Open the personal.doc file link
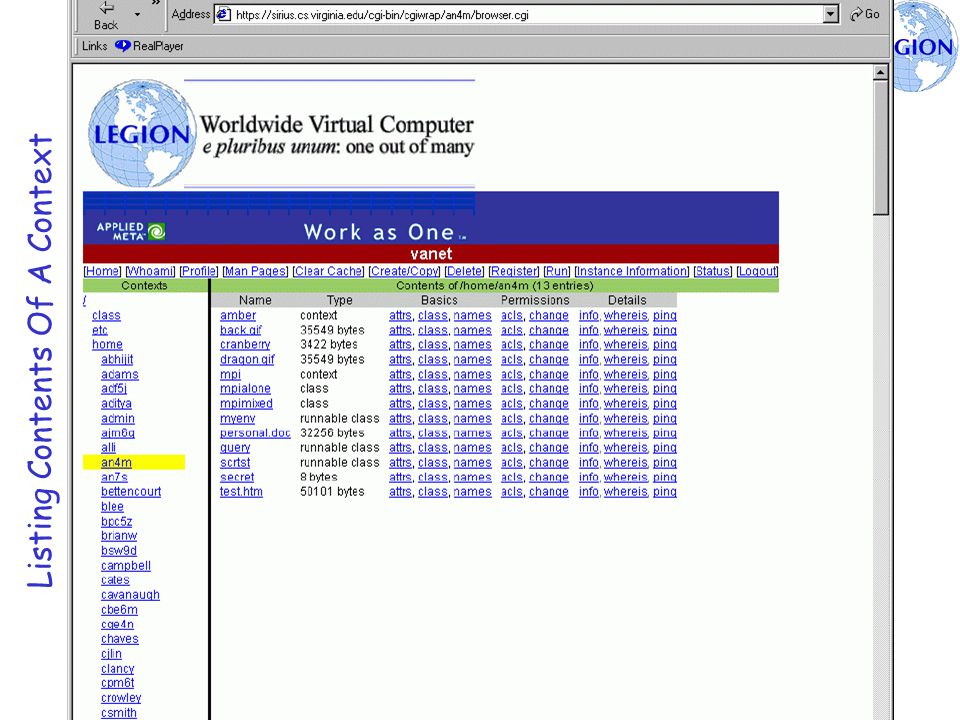Image resolution: width=960 pixels, height=720 pixels. point(255,433)
